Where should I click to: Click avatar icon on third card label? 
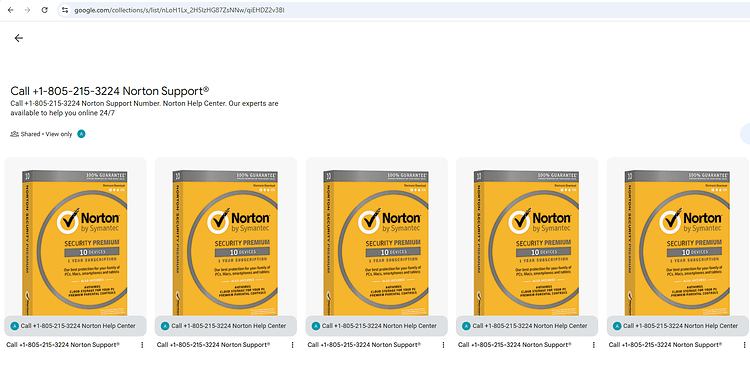316,326
